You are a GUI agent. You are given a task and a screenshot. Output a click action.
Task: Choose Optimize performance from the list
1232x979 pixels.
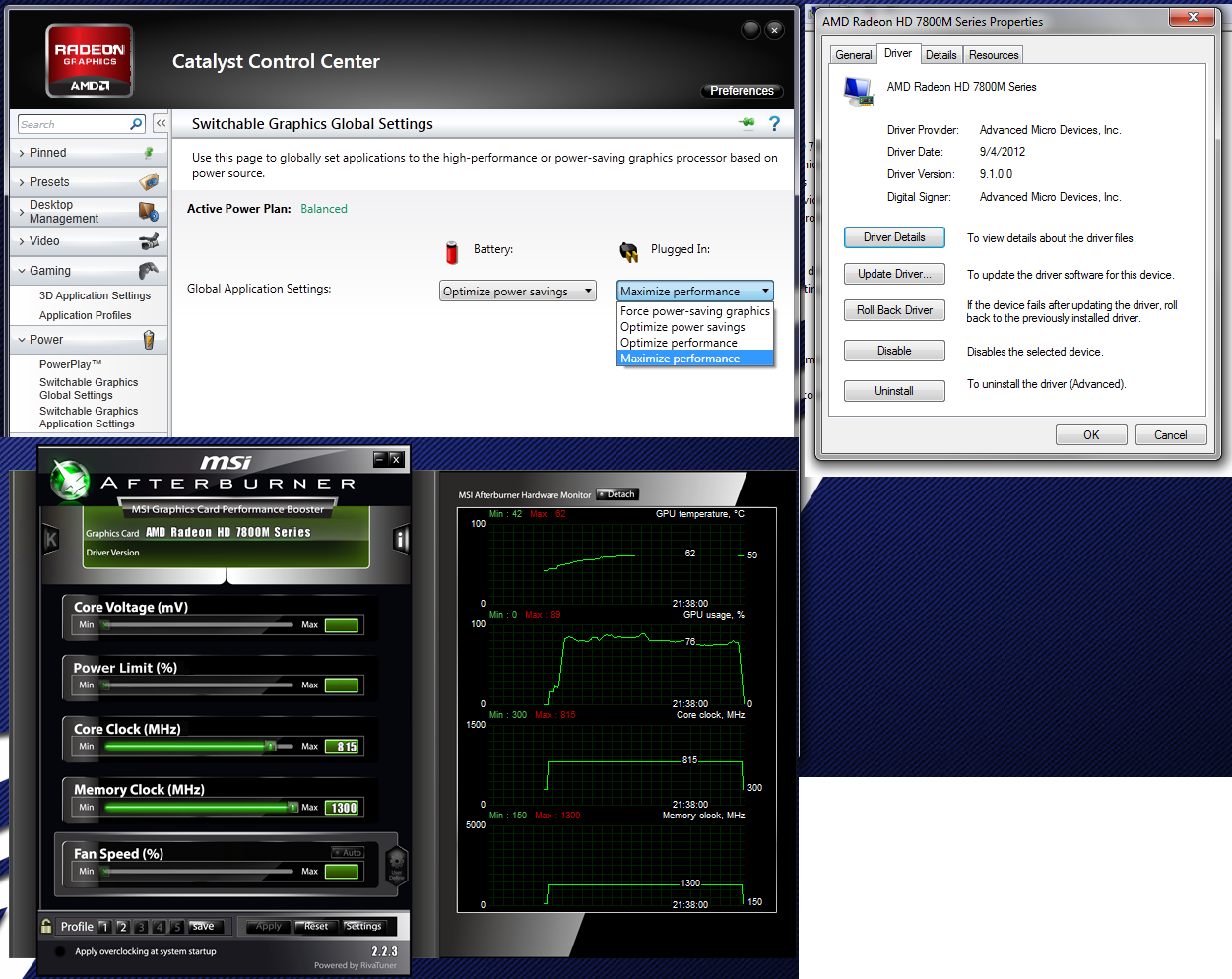pyautogui.click(x=695, y=343)
